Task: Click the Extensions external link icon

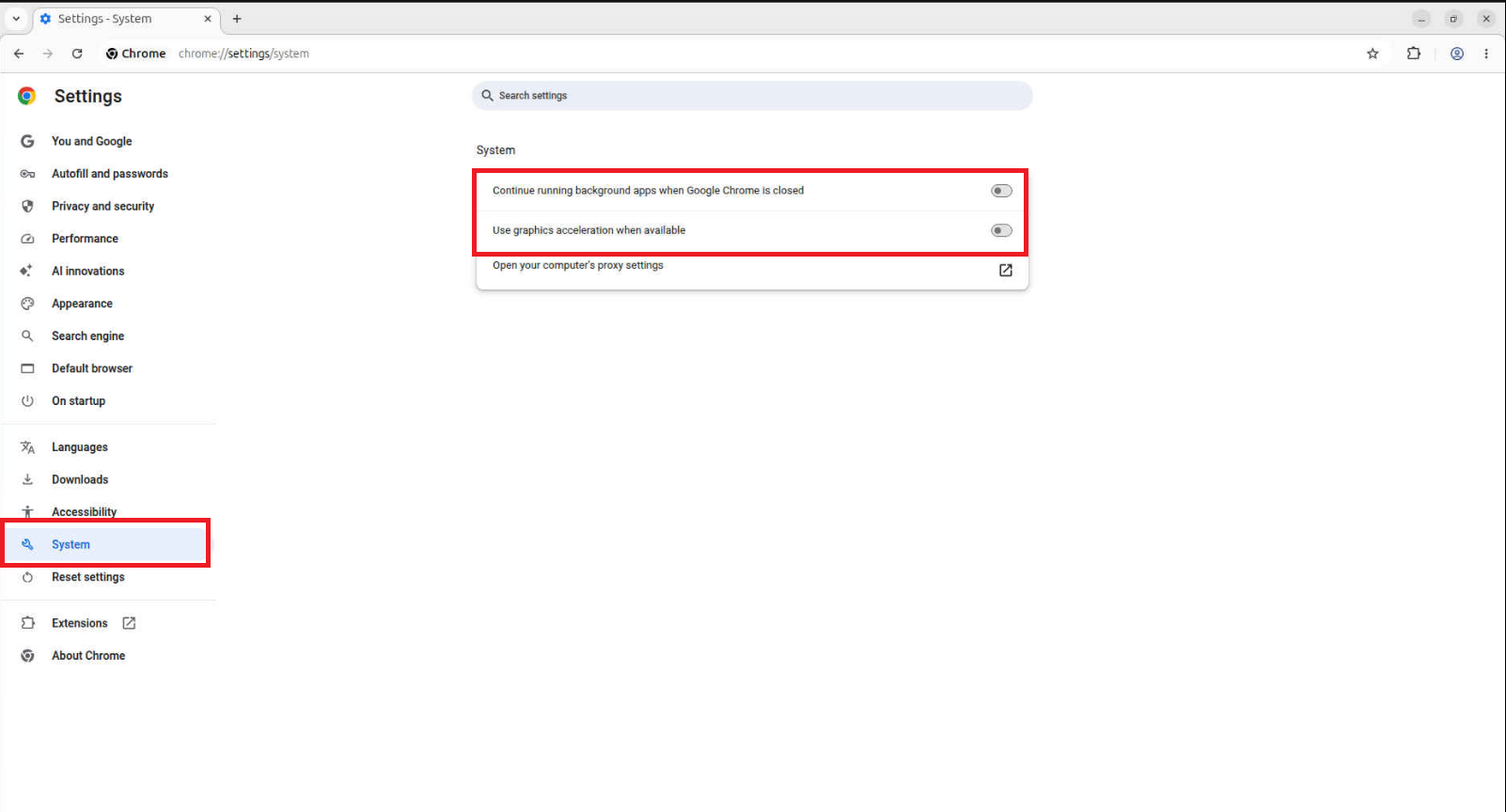Action: pyautogui.click(x=129, y=623)
